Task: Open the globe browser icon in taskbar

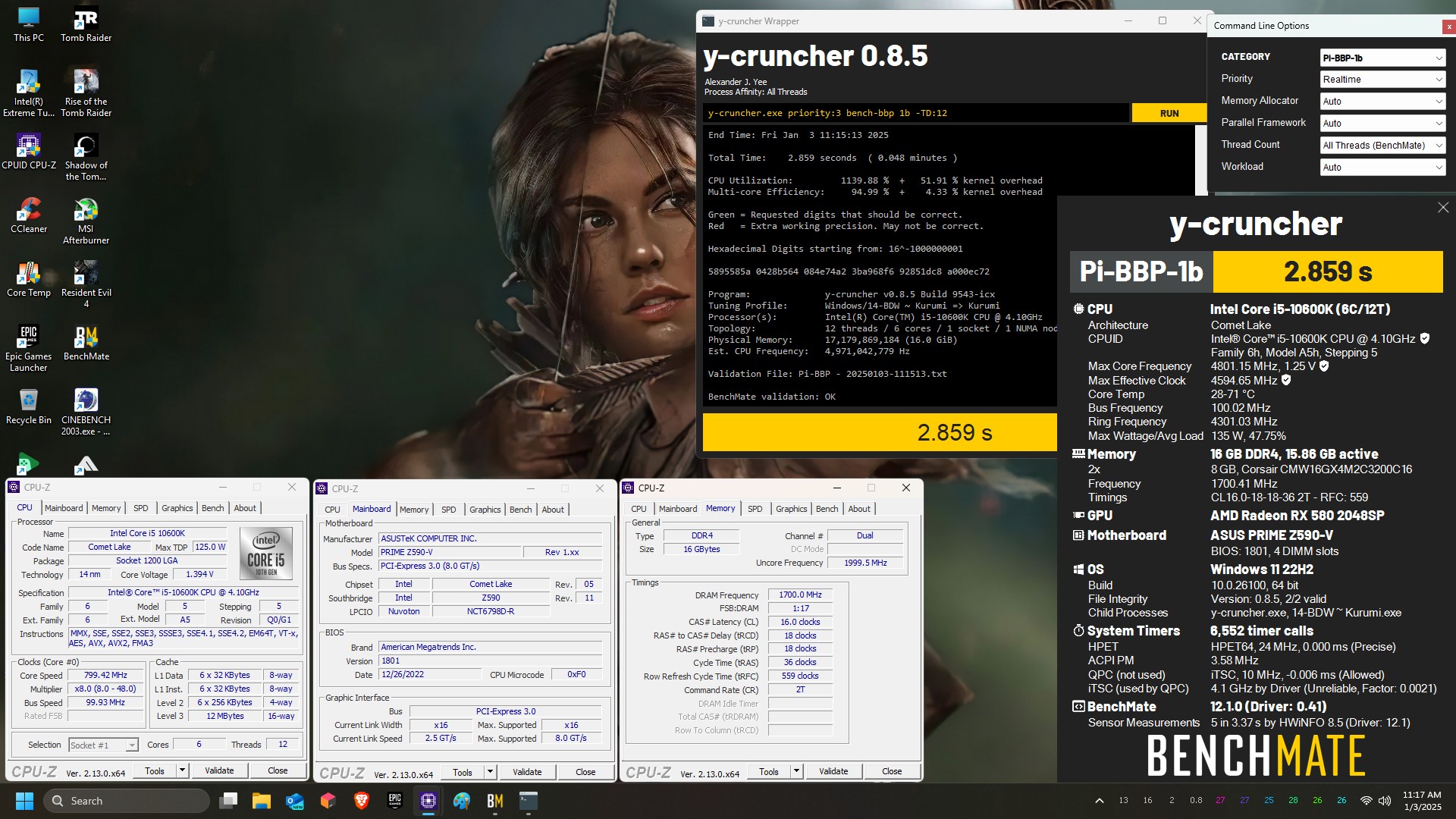Action: tap(461, 801)
